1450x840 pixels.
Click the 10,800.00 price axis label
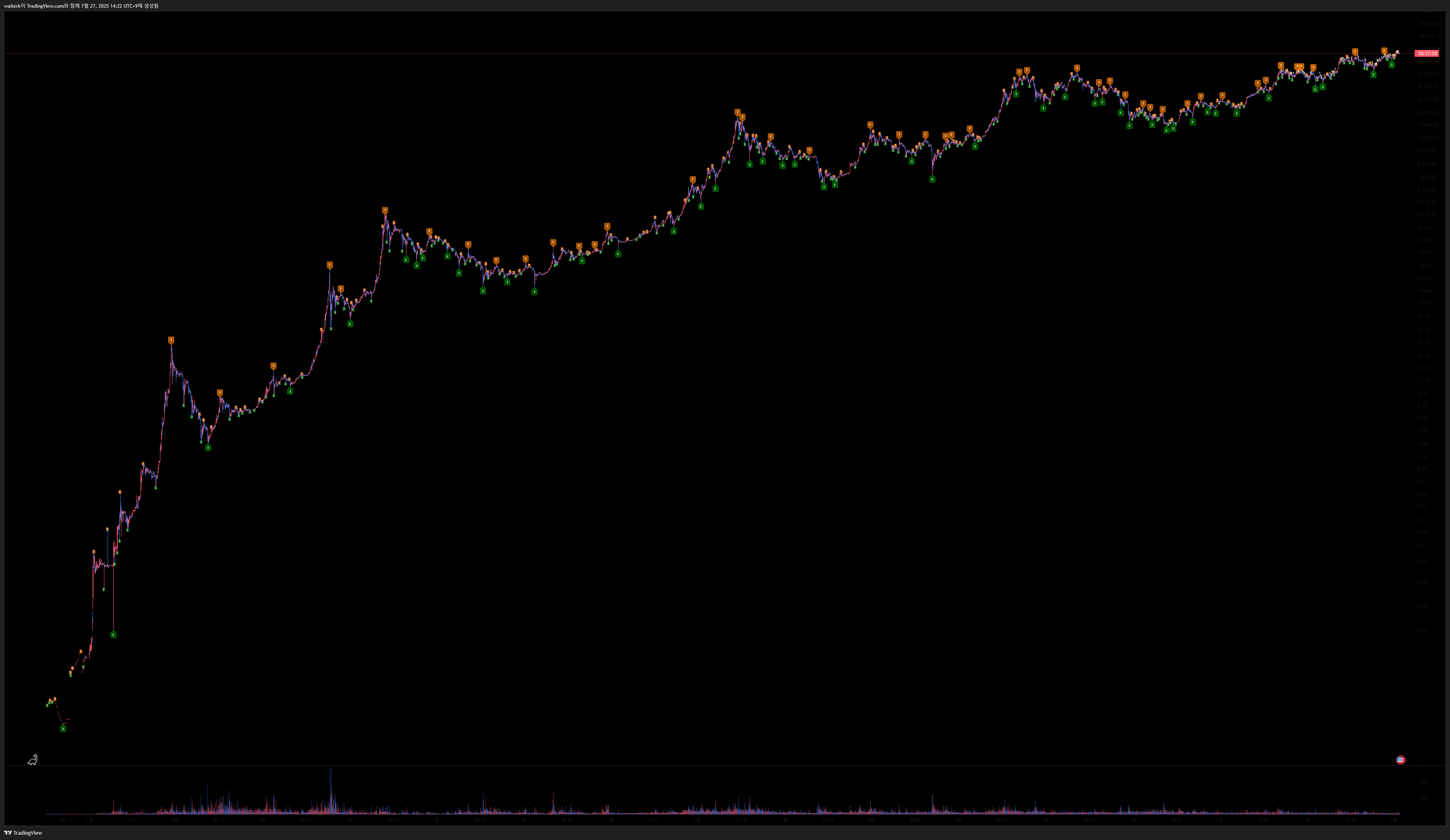pos(1429,138)
